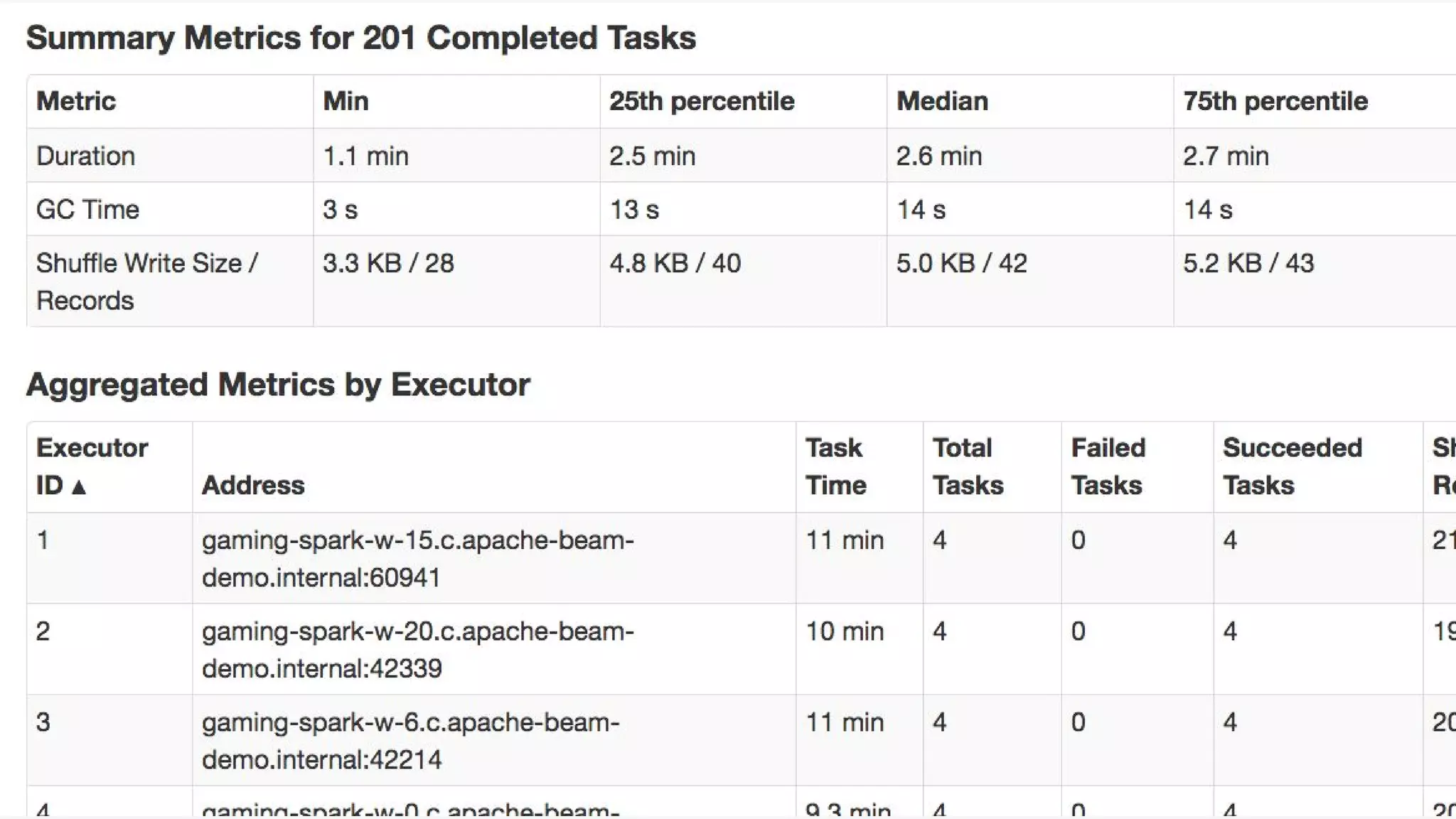Click the 'Shuffle Write Size / Records' row label
Viewport: 1456px width, 819px height.
click(146, 282)
